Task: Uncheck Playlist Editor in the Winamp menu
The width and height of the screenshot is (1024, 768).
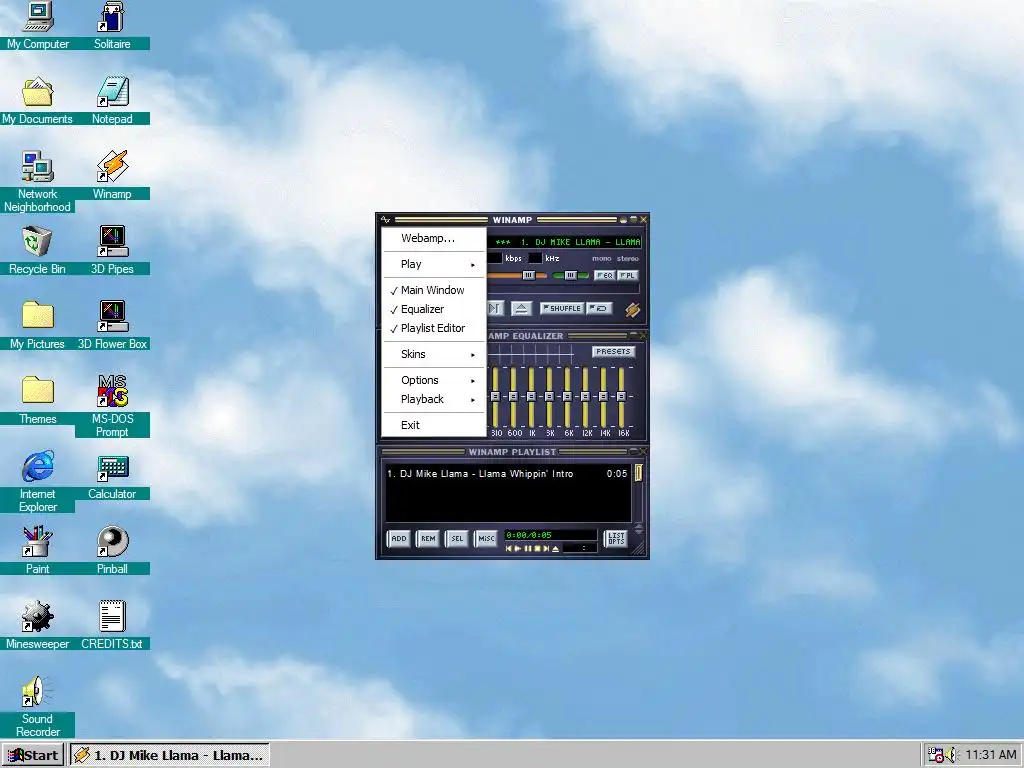Action: pos(434,328)
